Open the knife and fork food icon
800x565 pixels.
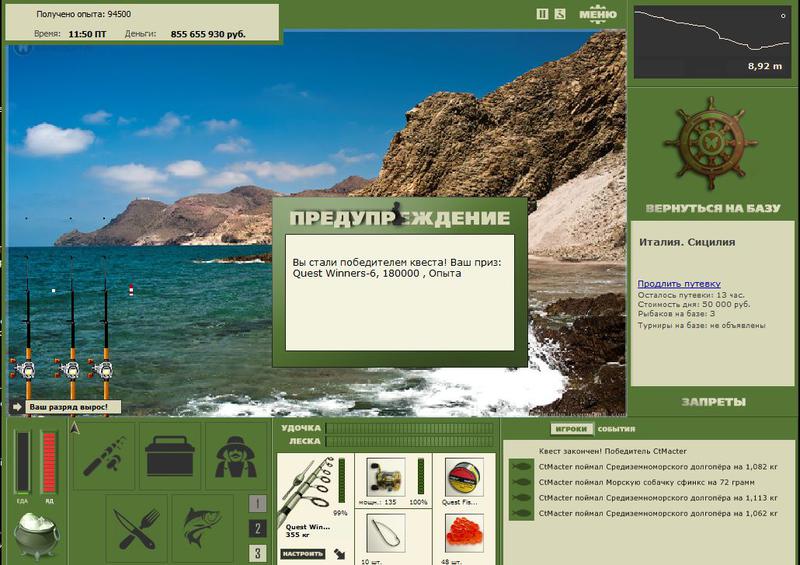click(x=137, y=528)
